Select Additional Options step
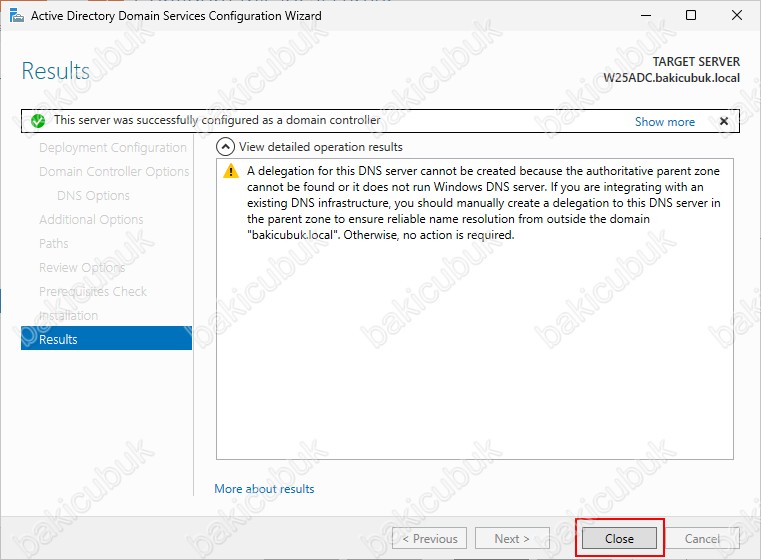The image size is (761, 560). tap(91, 219)
